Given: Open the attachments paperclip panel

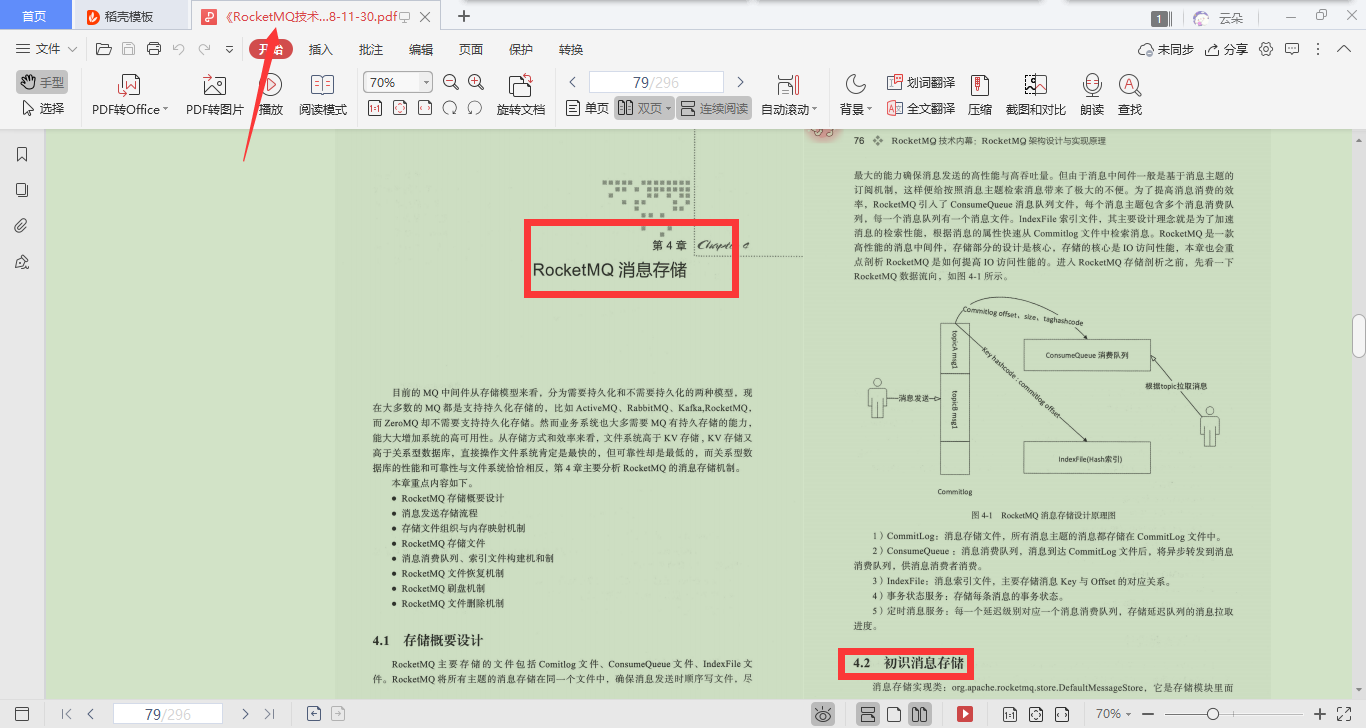Looking at the screenshot, I should 22,226.
